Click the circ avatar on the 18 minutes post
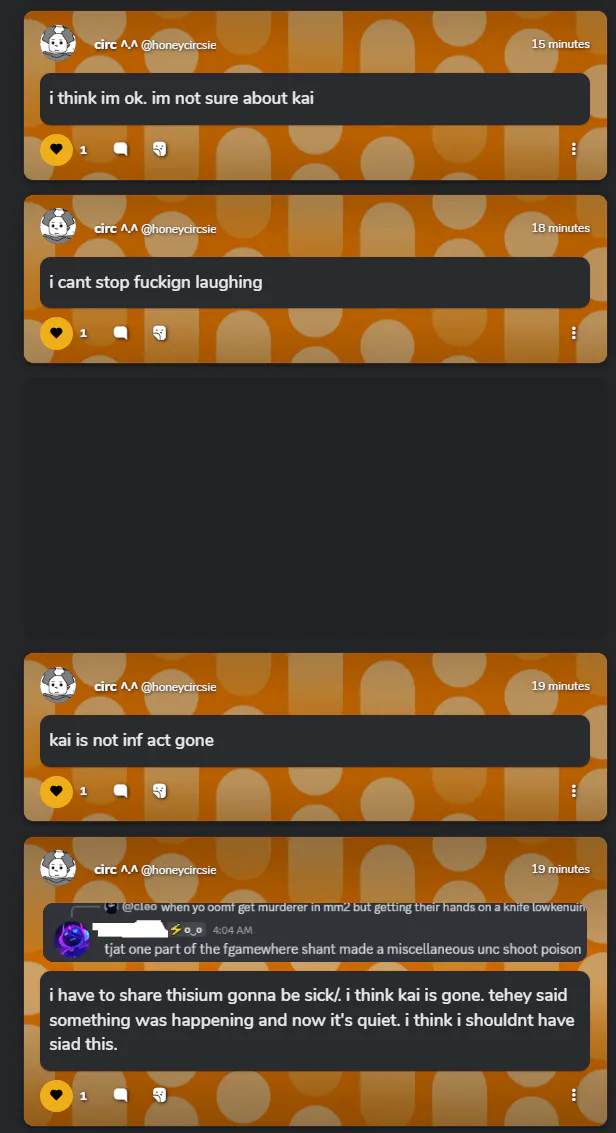 pos(58,226)
